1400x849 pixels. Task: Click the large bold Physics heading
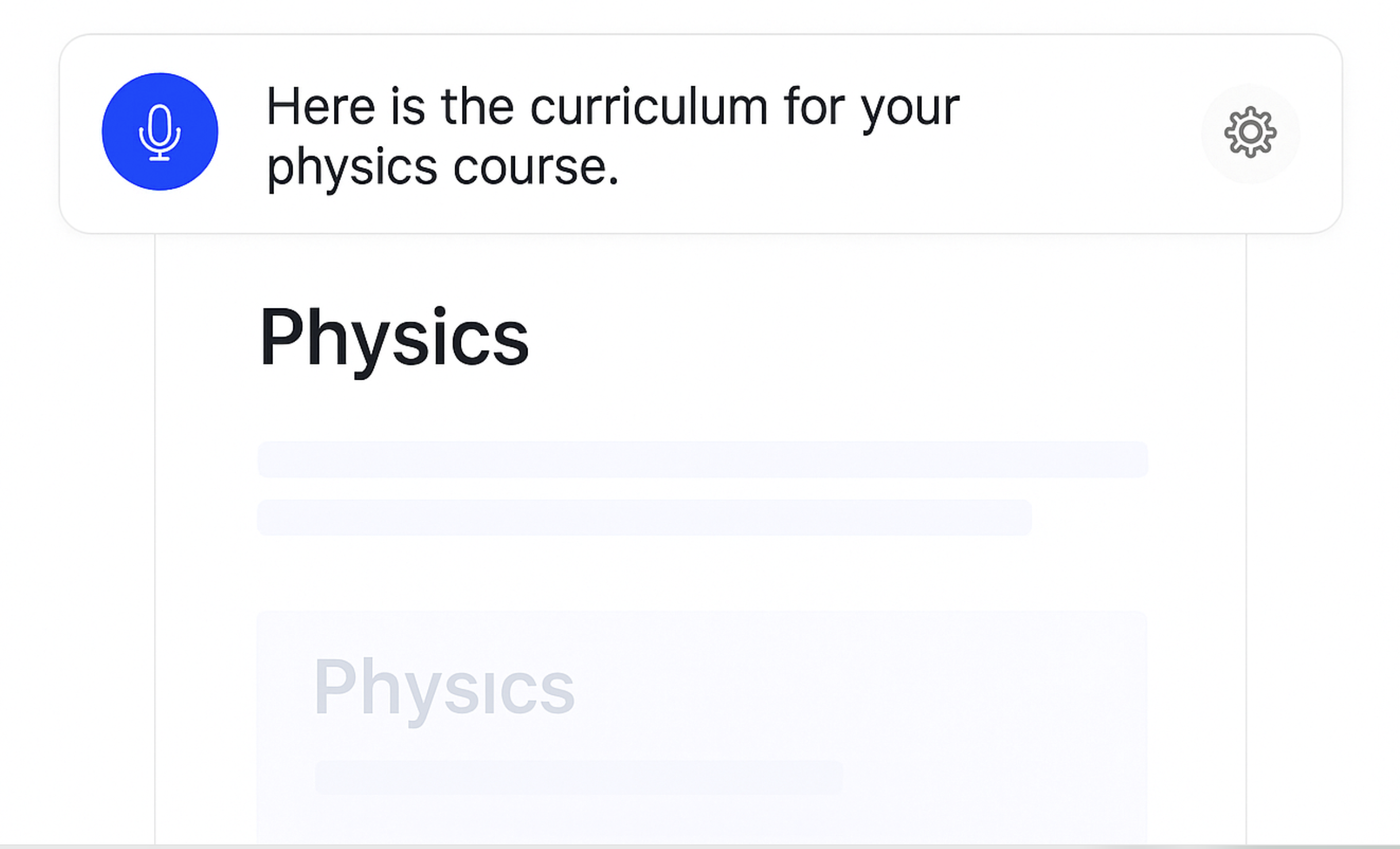pos(394,339)
